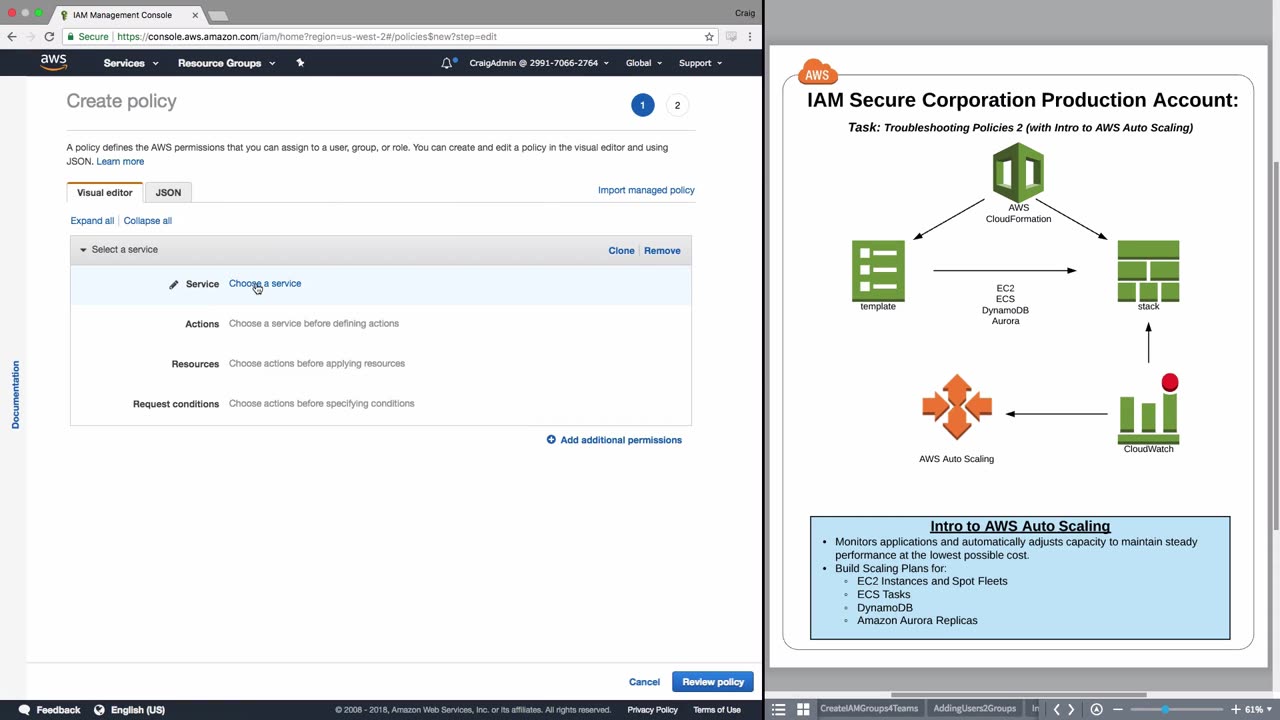The height and width of the screenshot is (720, 1280).
Task: Cancel the policy creation
Action: tap(644, 682)
